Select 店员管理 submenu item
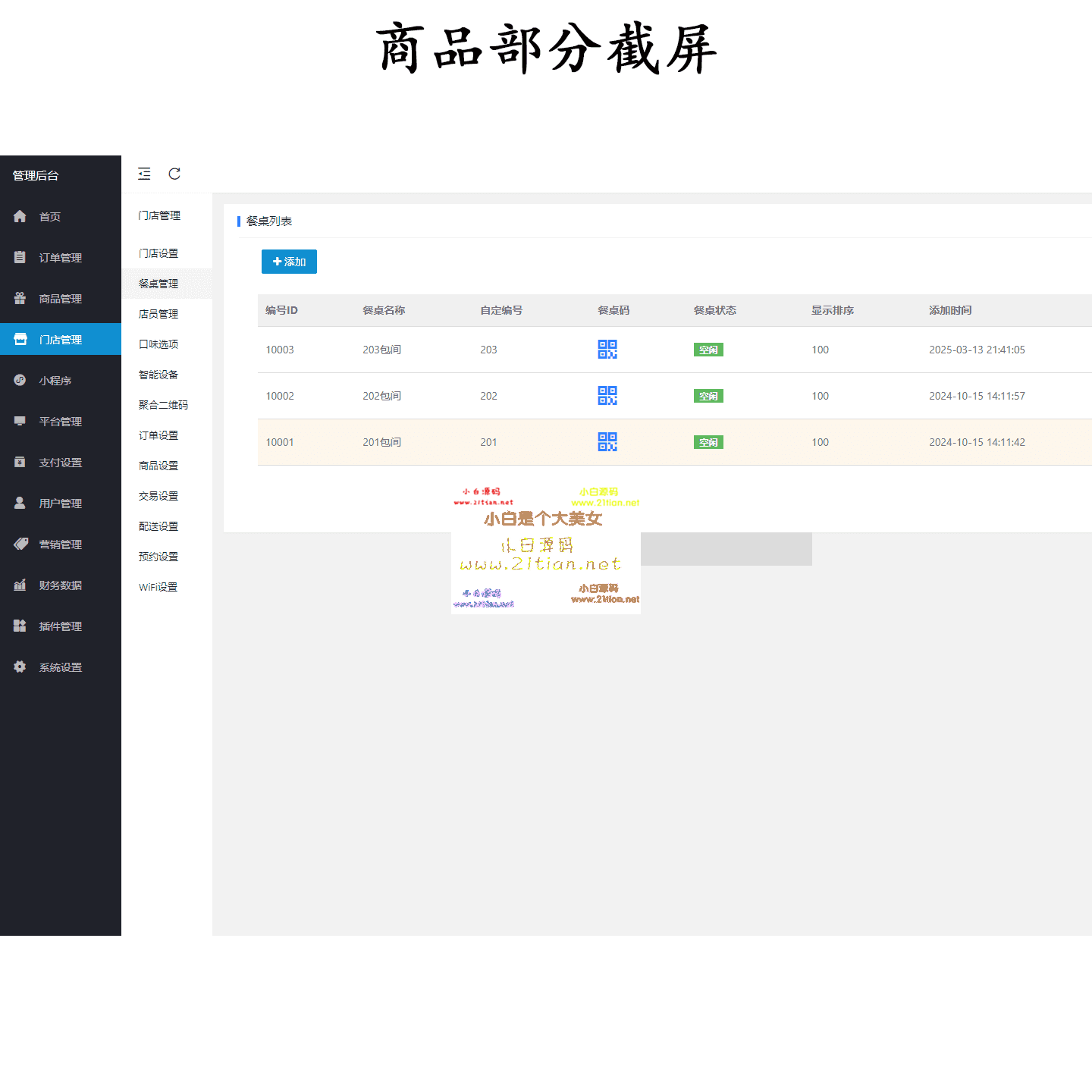 (158, 314)
